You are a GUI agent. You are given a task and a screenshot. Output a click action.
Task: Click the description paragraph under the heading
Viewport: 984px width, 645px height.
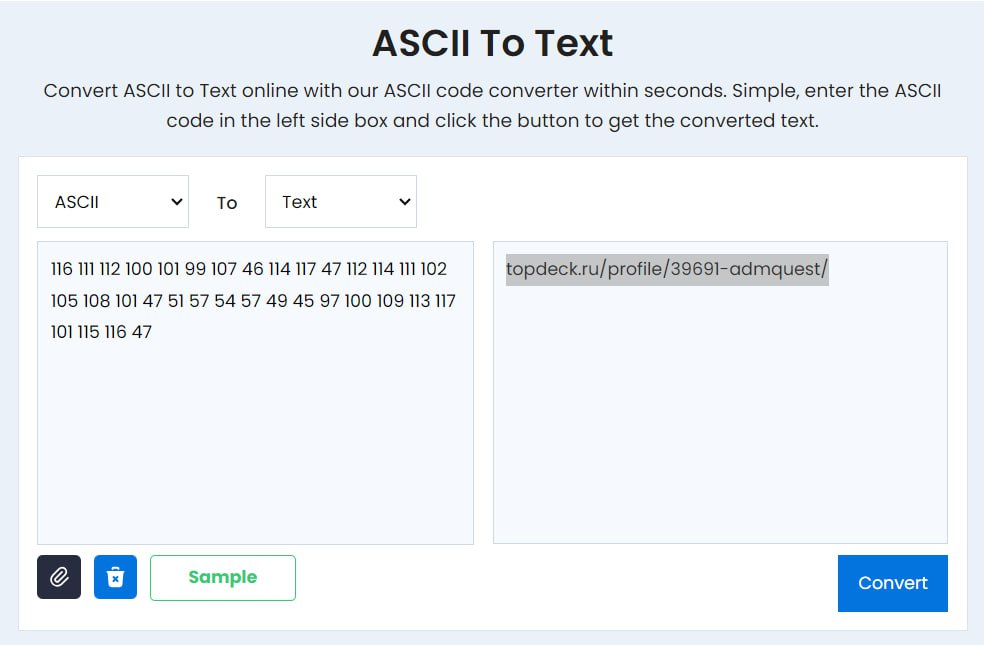click(x=492, y=106)
